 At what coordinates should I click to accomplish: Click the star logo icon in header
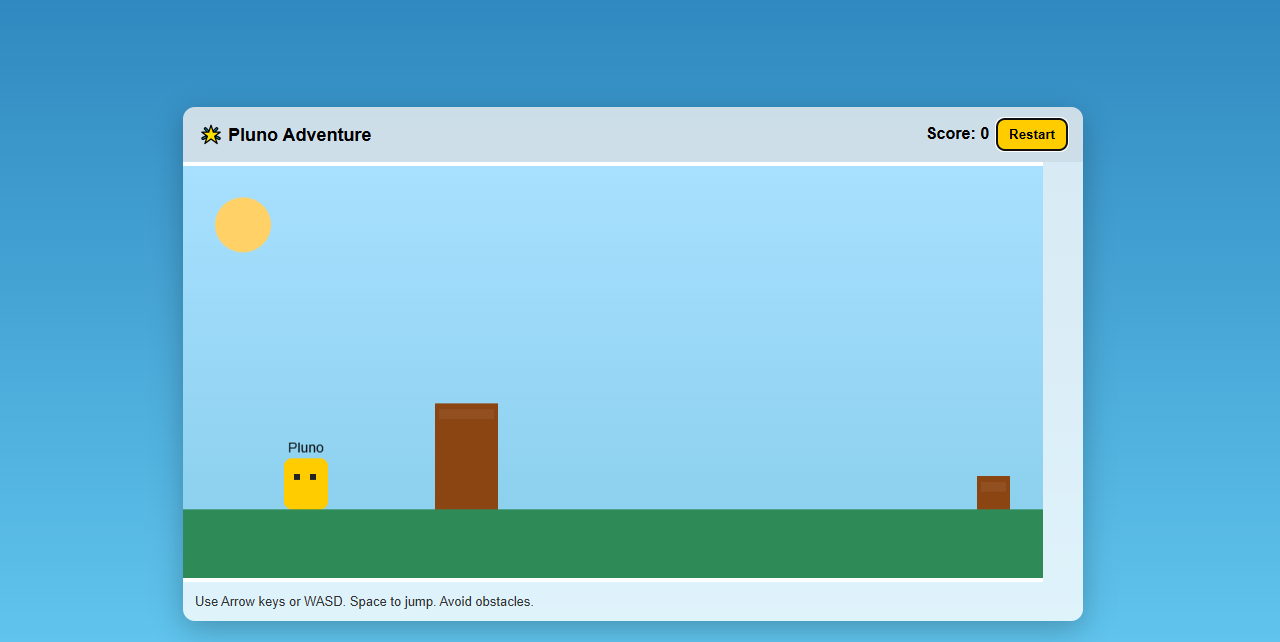point(210,135)
